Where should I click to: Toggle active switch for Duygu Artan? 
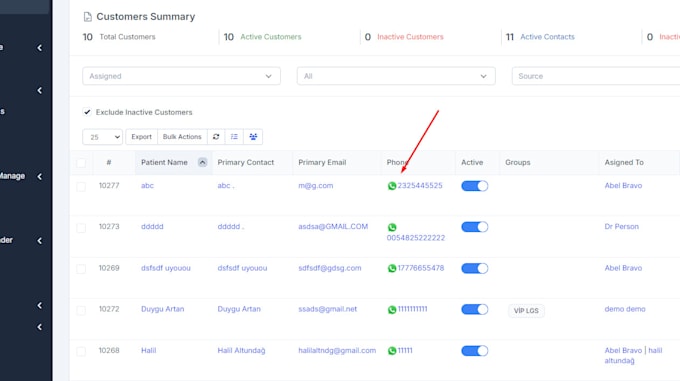[x=474, y=309]
